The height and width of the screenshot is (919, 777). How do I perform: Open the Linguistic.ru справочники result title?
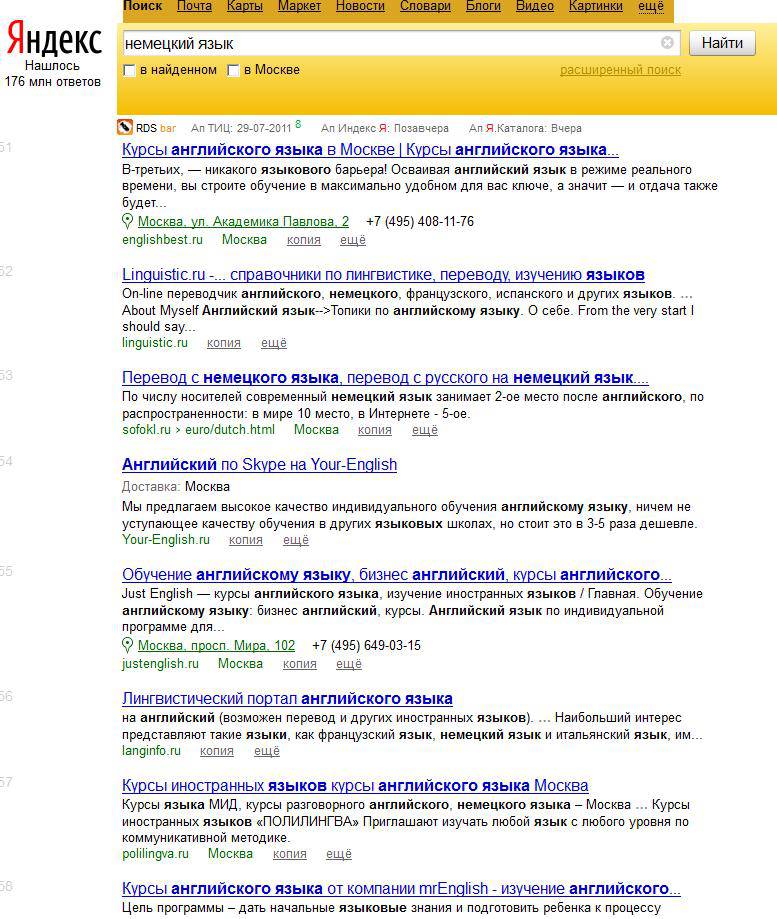383,274
